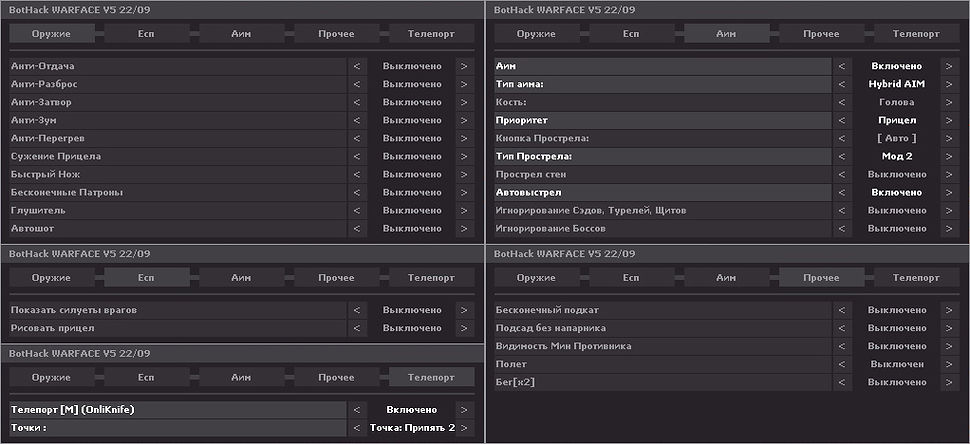The image size is (970, 444).
Task: Click the right arrow for Бесконечный подкат
Action: (950, 310)
